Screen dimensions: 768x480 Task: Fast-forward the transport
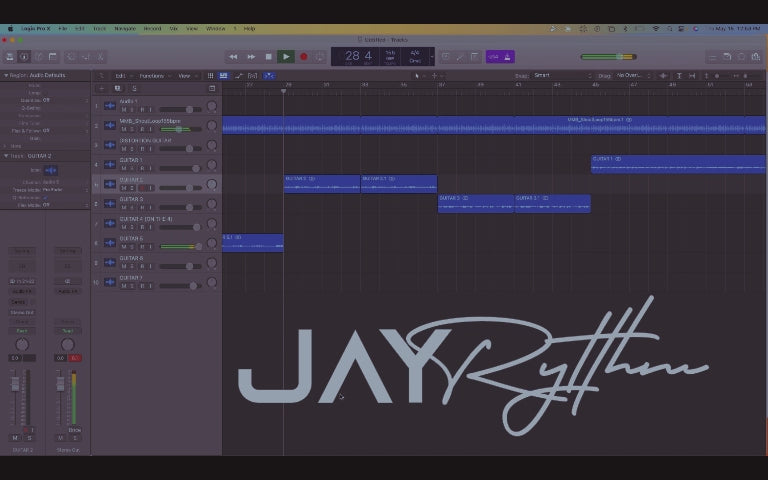tap(251, 57)
